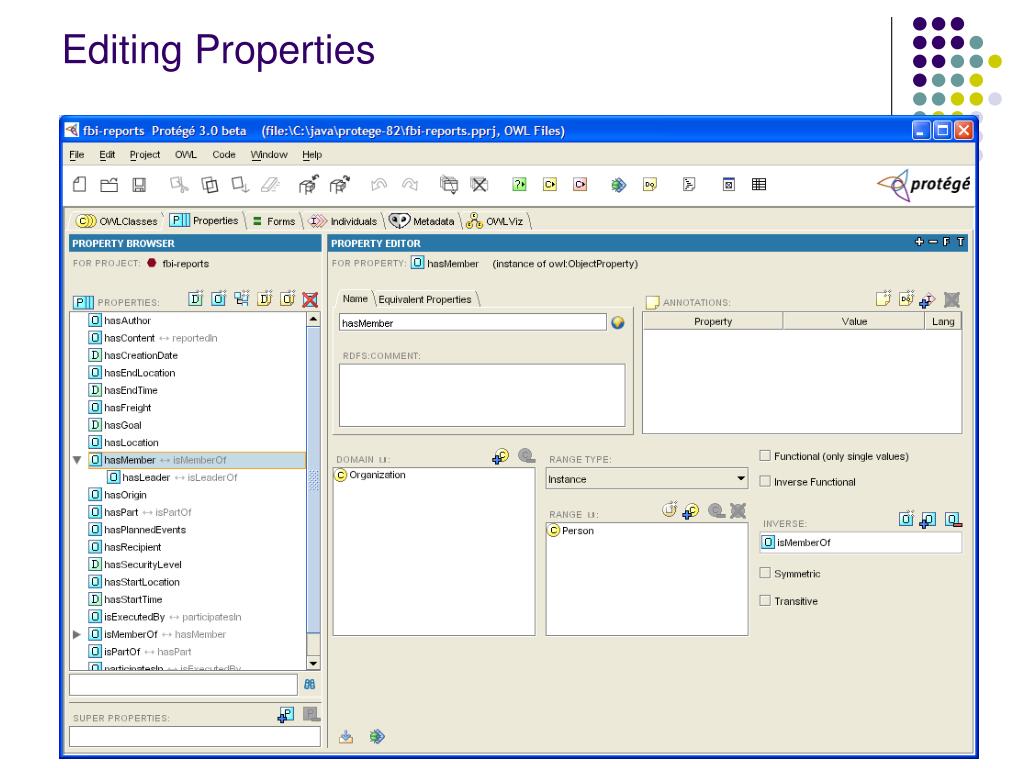Image resolution: width=1024 pixels, height=768 pixels.
Task: Click the property list scroll-down arrow
Action: click(x=313, y=663)
